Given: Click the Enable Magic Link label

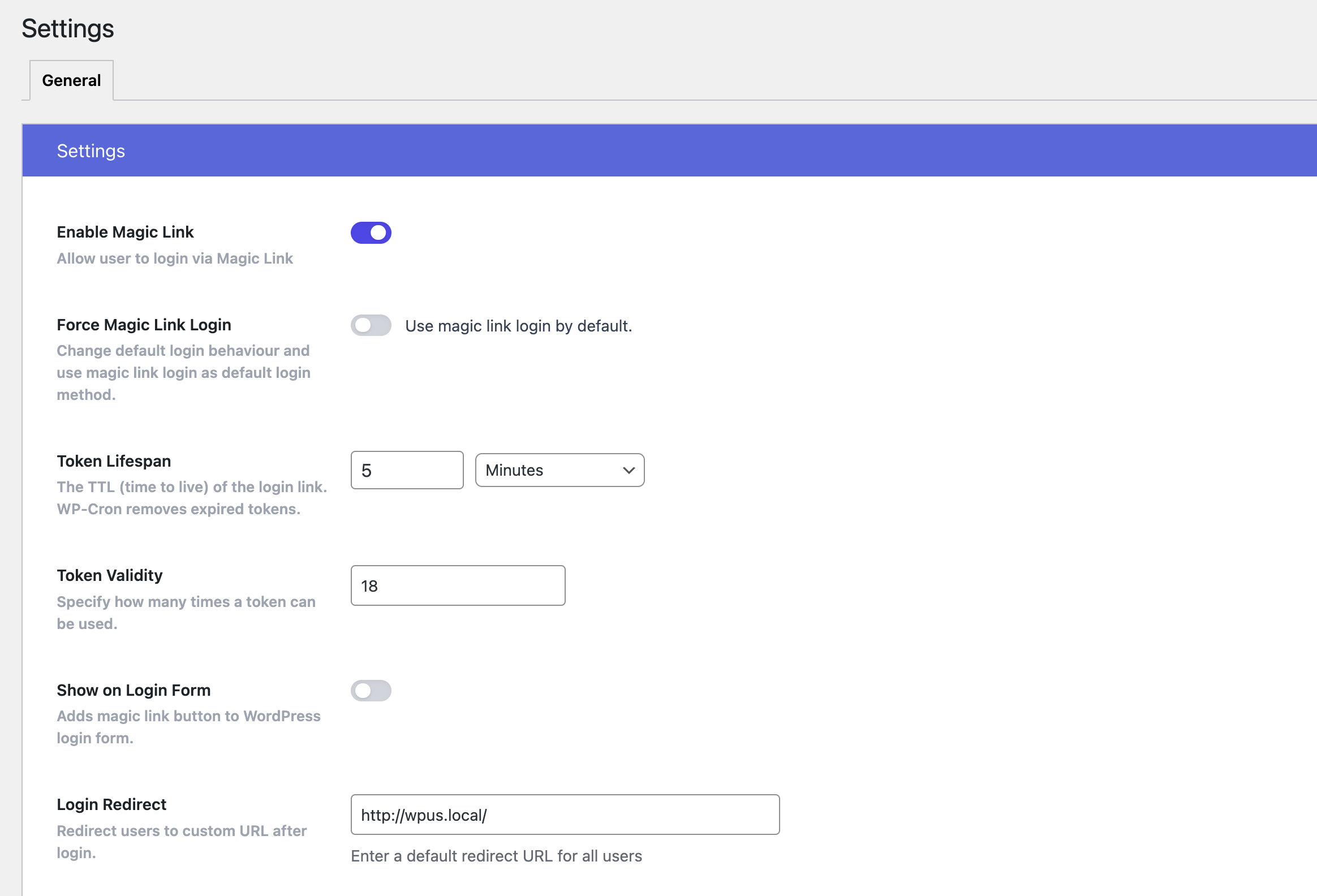Looking at the screenshot, I should coord(124,231).
